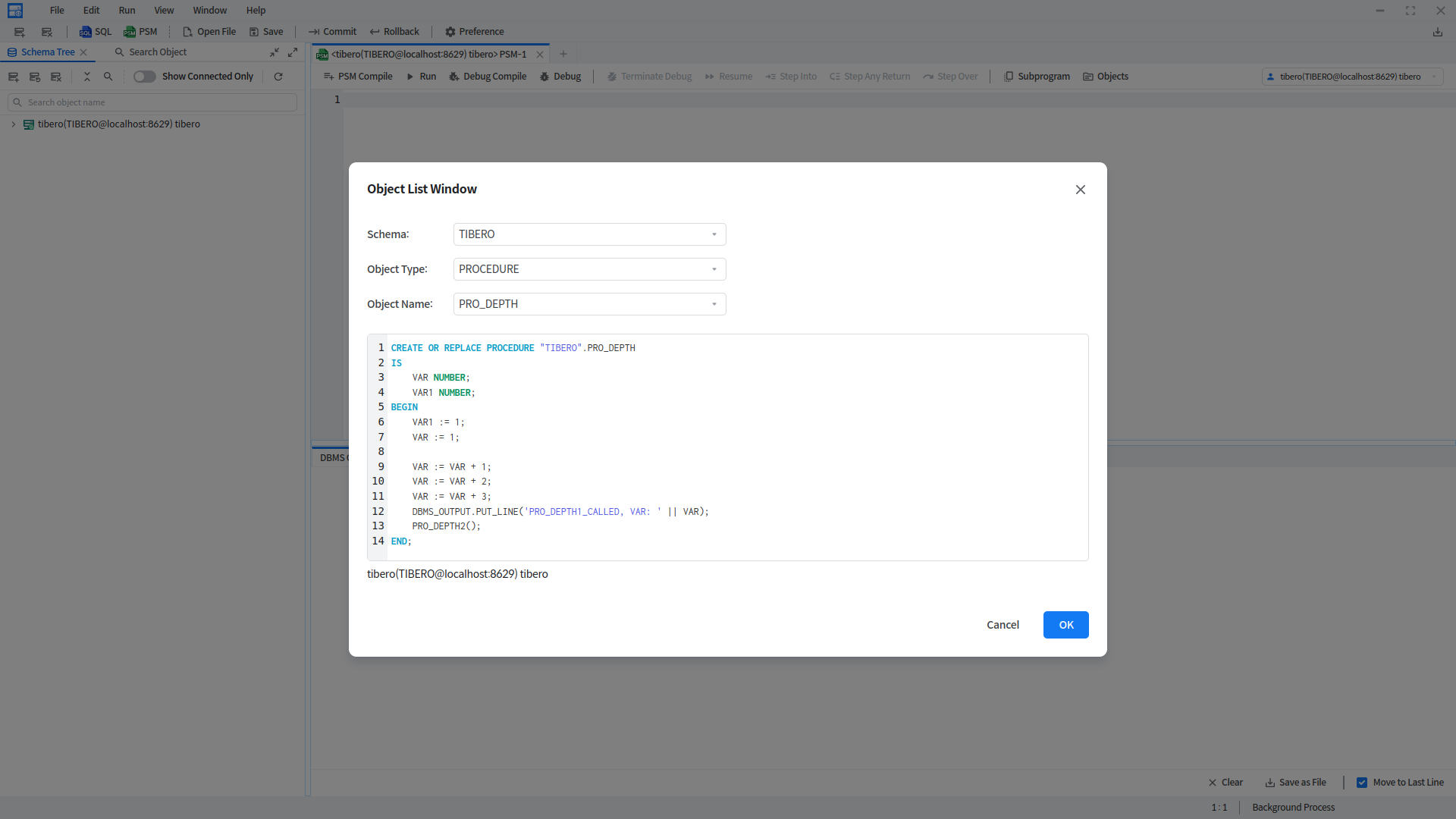Screen dimensions: 1456x819
Task: Click the Debug Compile bug icon
Action: point(453,77)
